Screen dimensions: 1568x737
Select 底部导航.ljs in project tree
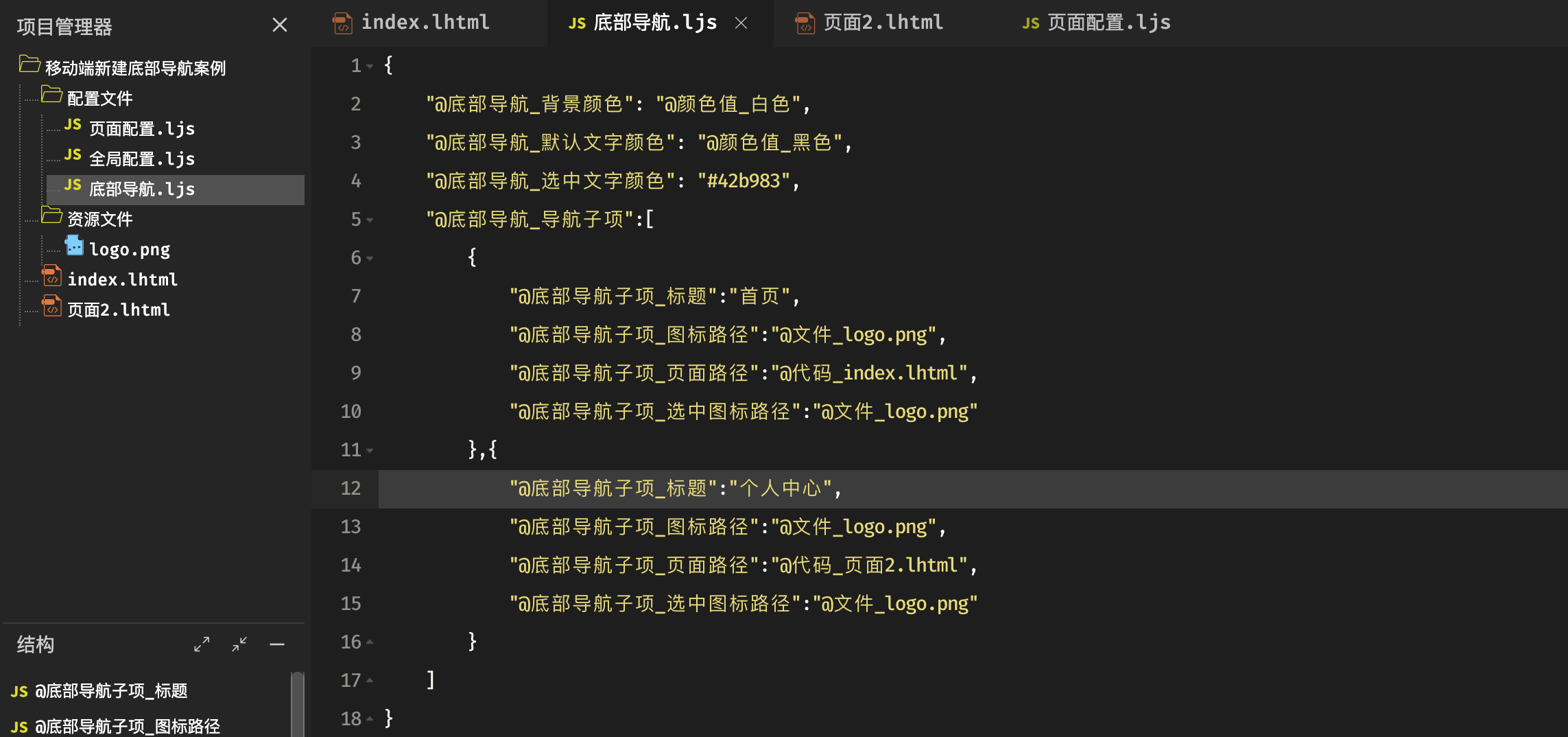(x=142, y=189)
